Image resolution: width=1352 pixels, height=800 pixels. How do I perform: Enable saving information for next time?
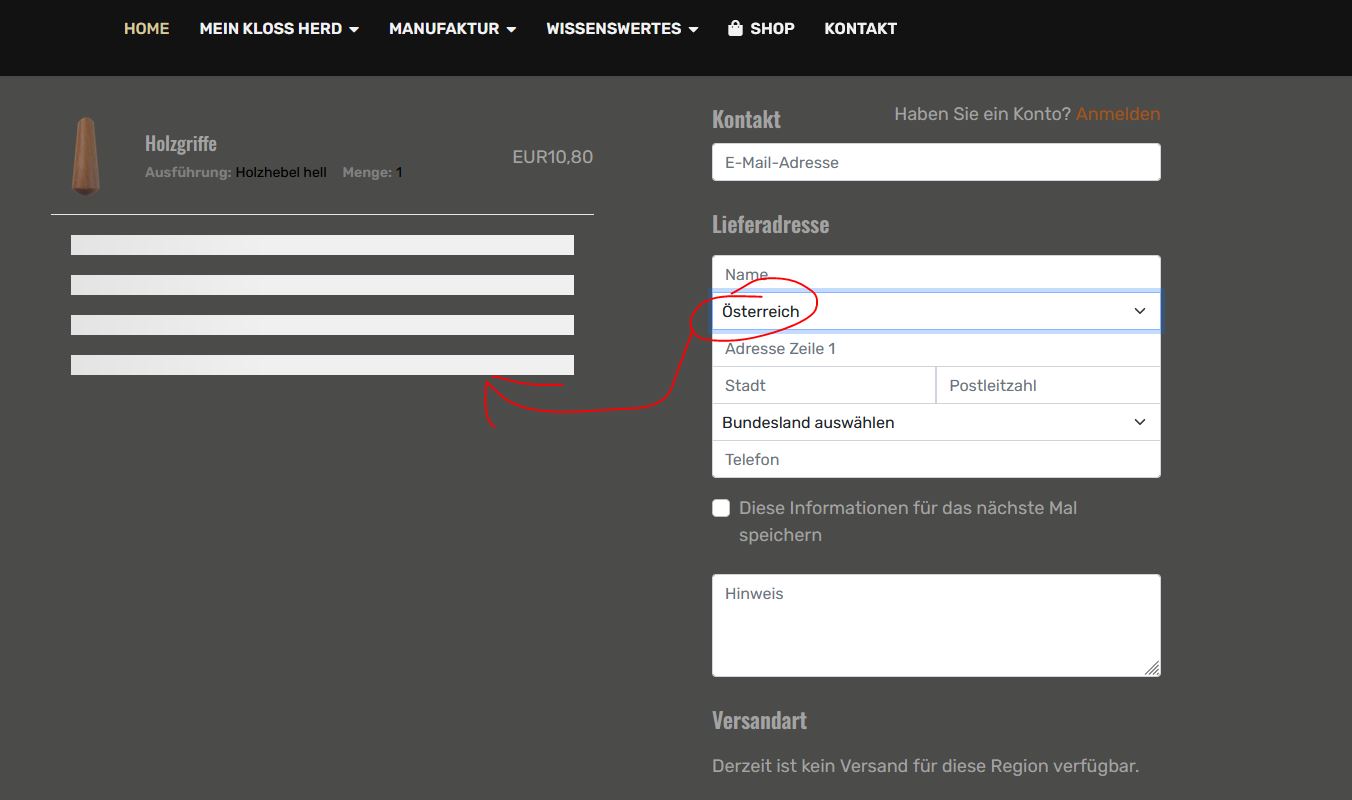(721, 508)
